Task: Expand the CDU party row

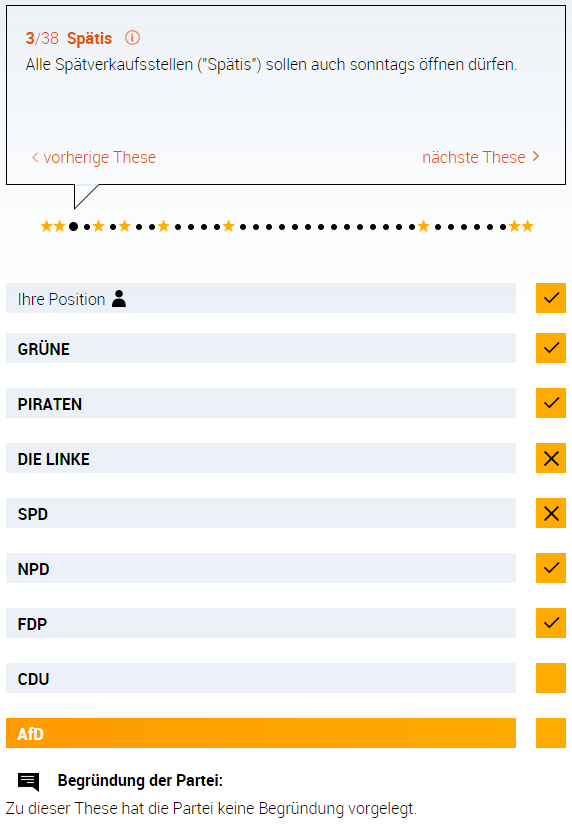Action: 261,678
